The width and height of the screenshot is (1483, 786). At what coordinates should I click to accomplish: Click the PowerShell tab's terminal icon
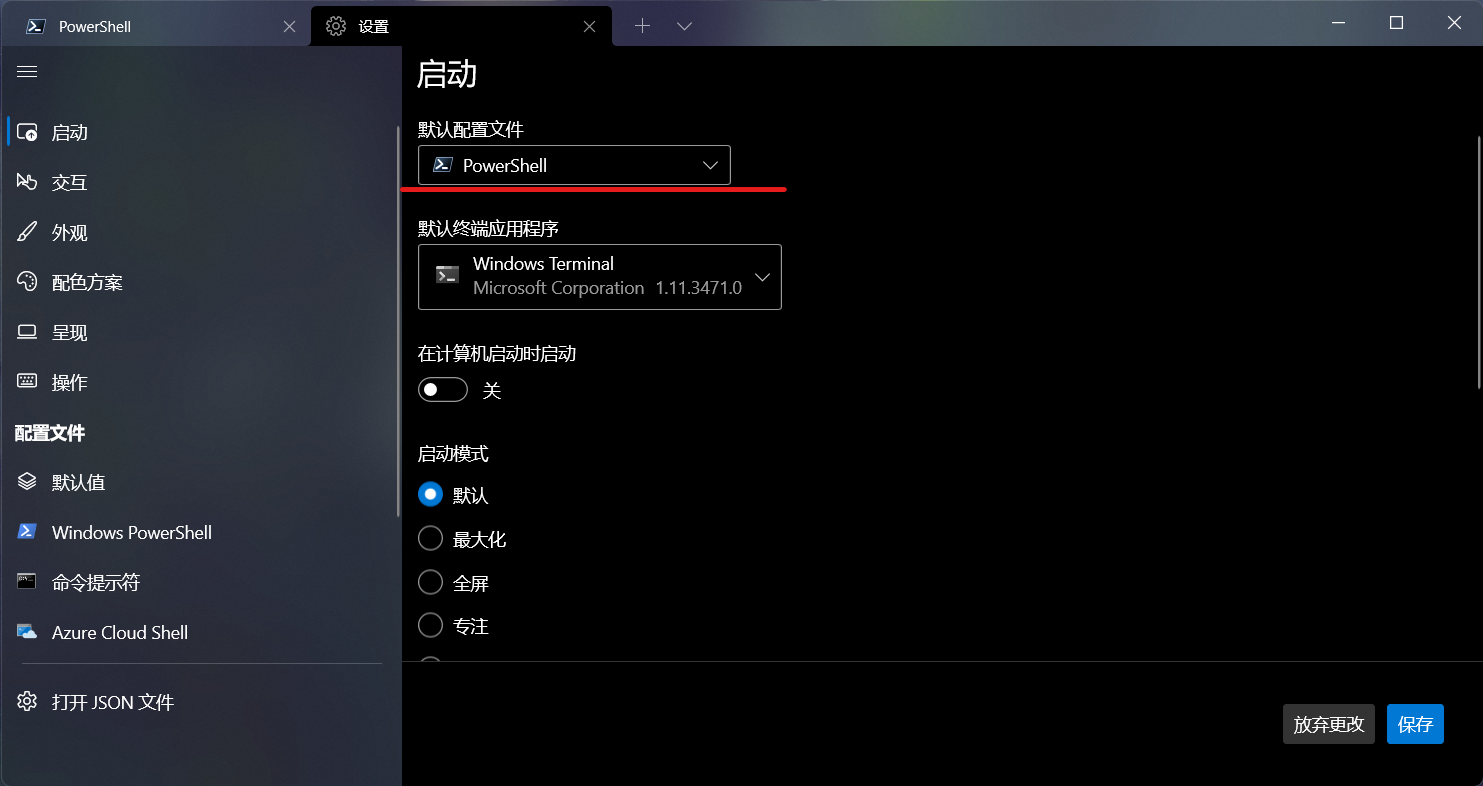click(x=36, y=26)
